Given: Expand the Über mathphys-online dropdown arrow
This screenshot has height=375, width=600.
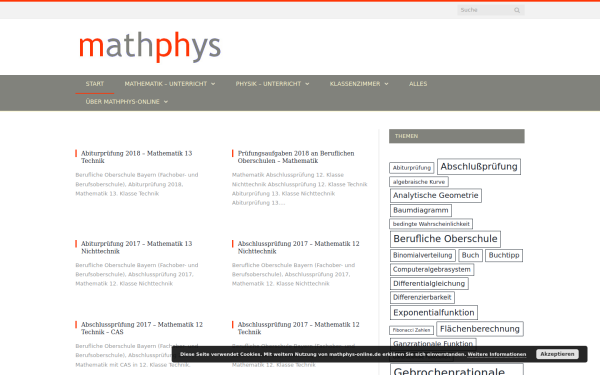Looking at the screenshot, I should click(x=166, y=102).
